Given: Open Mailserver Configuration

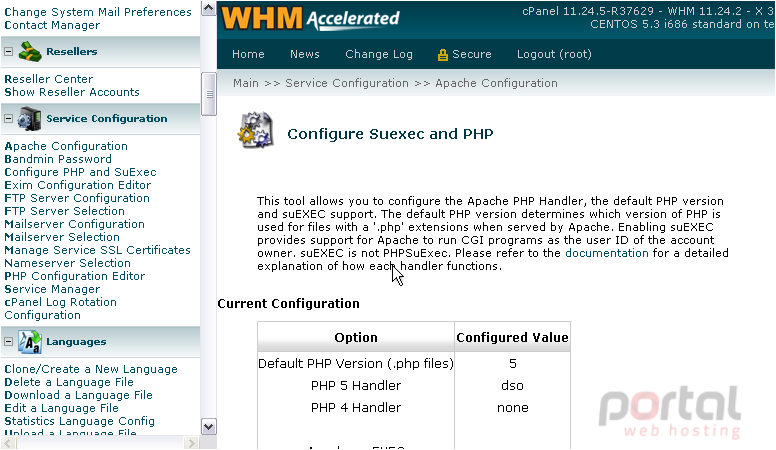Looking at the screenshot, I should [x=74, y=224].
